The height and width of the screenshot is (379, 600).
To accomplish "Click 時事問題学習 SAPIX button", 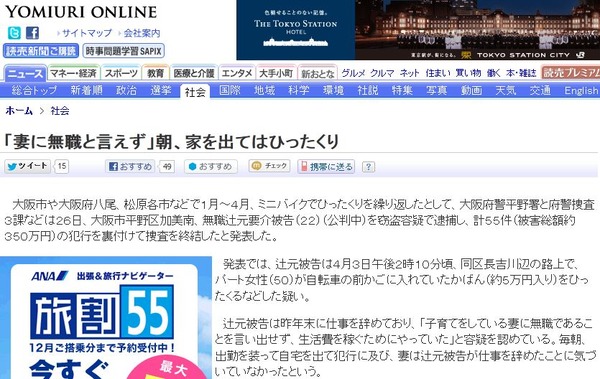I will point(124,51).
